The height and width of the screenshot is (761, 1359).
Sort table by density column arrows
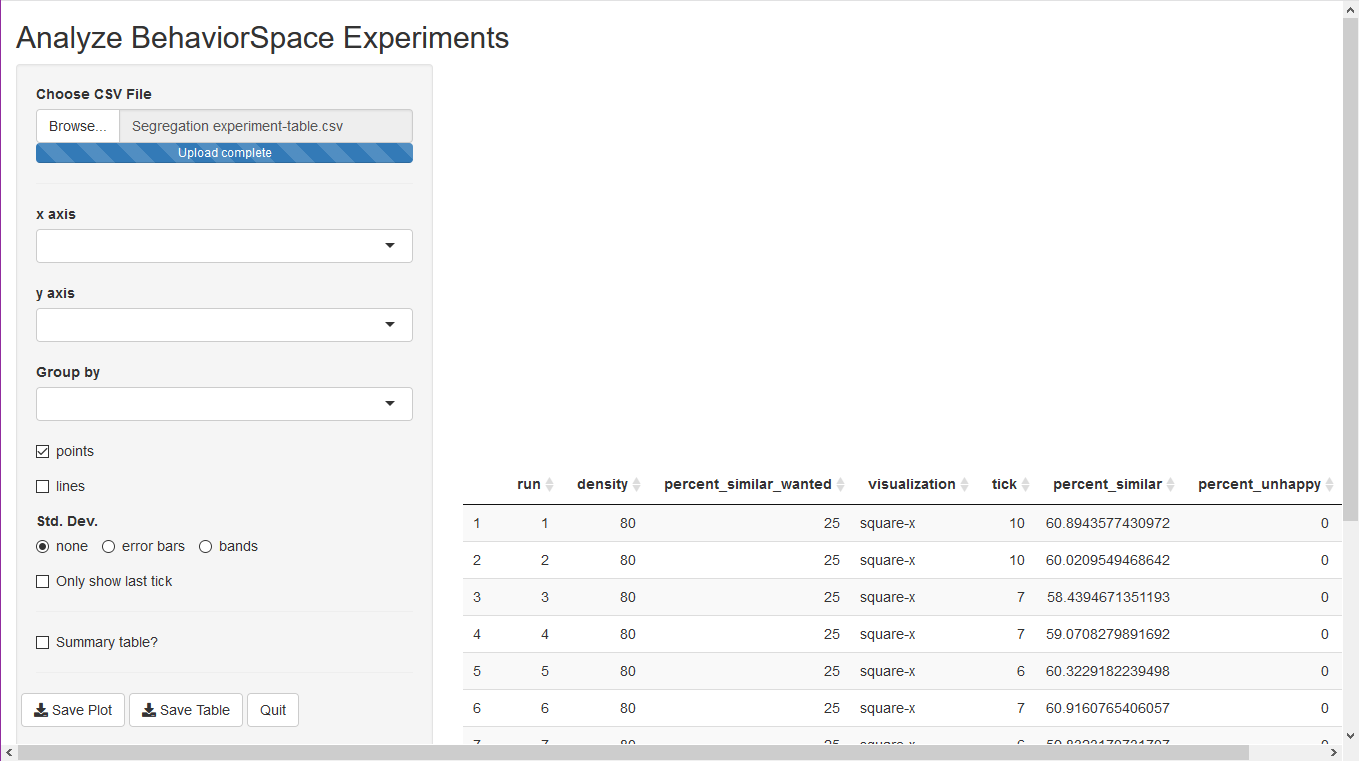[x=637, y=485]
